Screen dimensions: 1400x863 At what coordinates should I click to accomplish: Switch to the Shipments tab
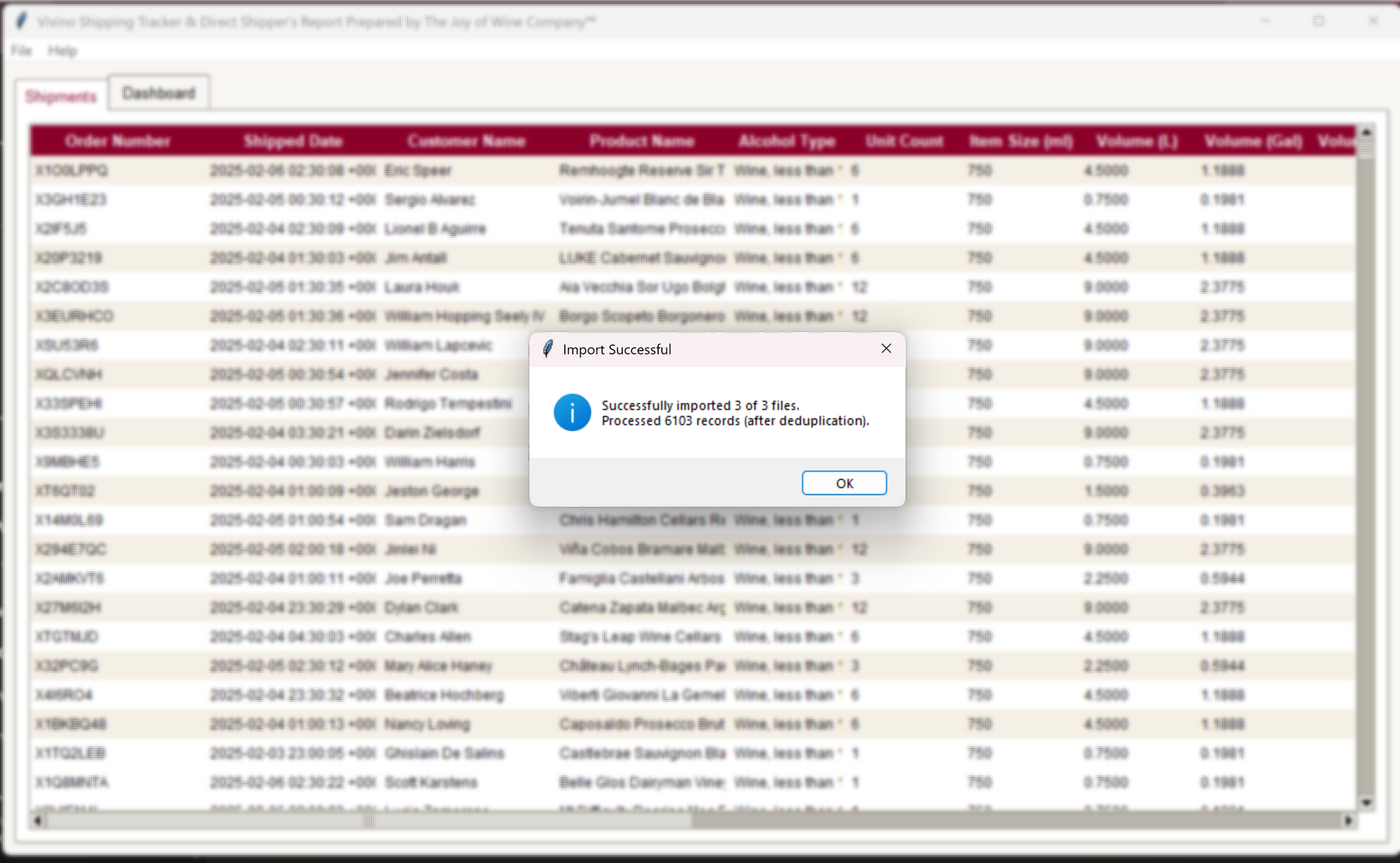61,96
